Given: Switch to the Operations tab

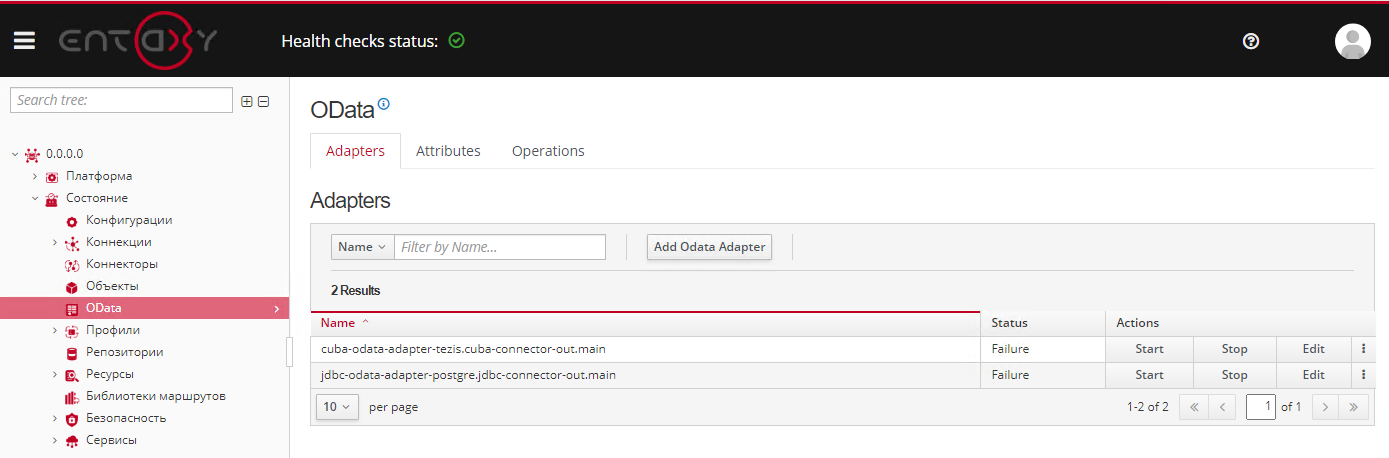Looking at the screenshot, I should click(x=548, y=151).
